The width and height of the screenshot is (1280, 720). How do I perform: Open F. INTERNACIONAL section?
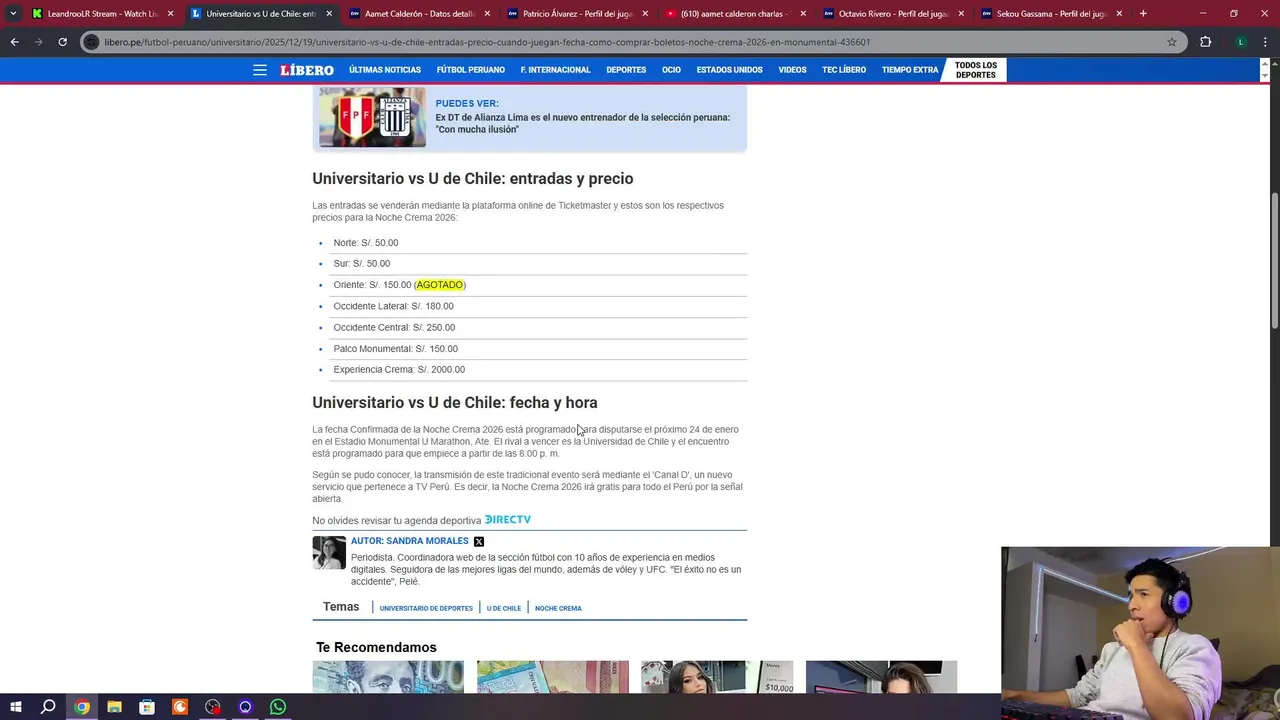coord(555,70)
